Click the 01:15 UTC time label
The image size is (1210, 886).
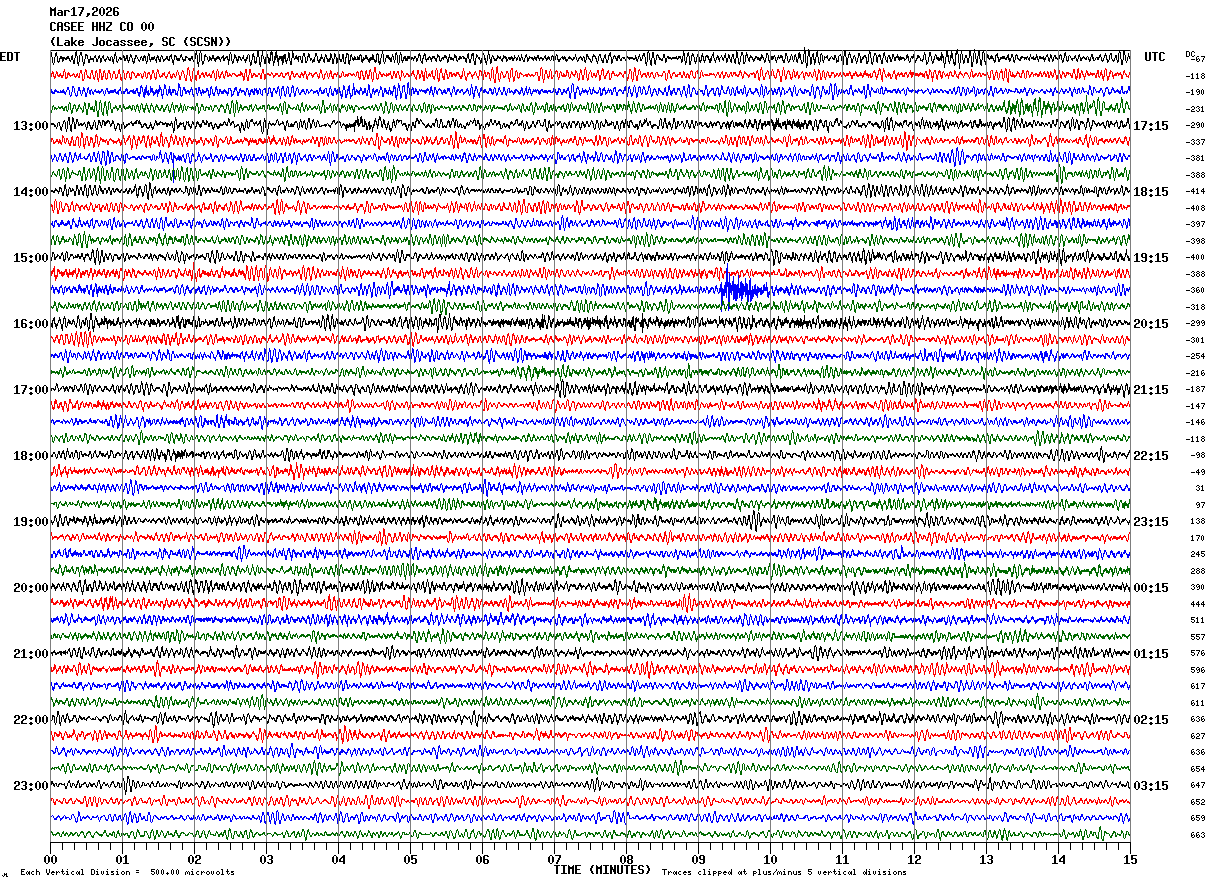click(x=1151, y=654)
